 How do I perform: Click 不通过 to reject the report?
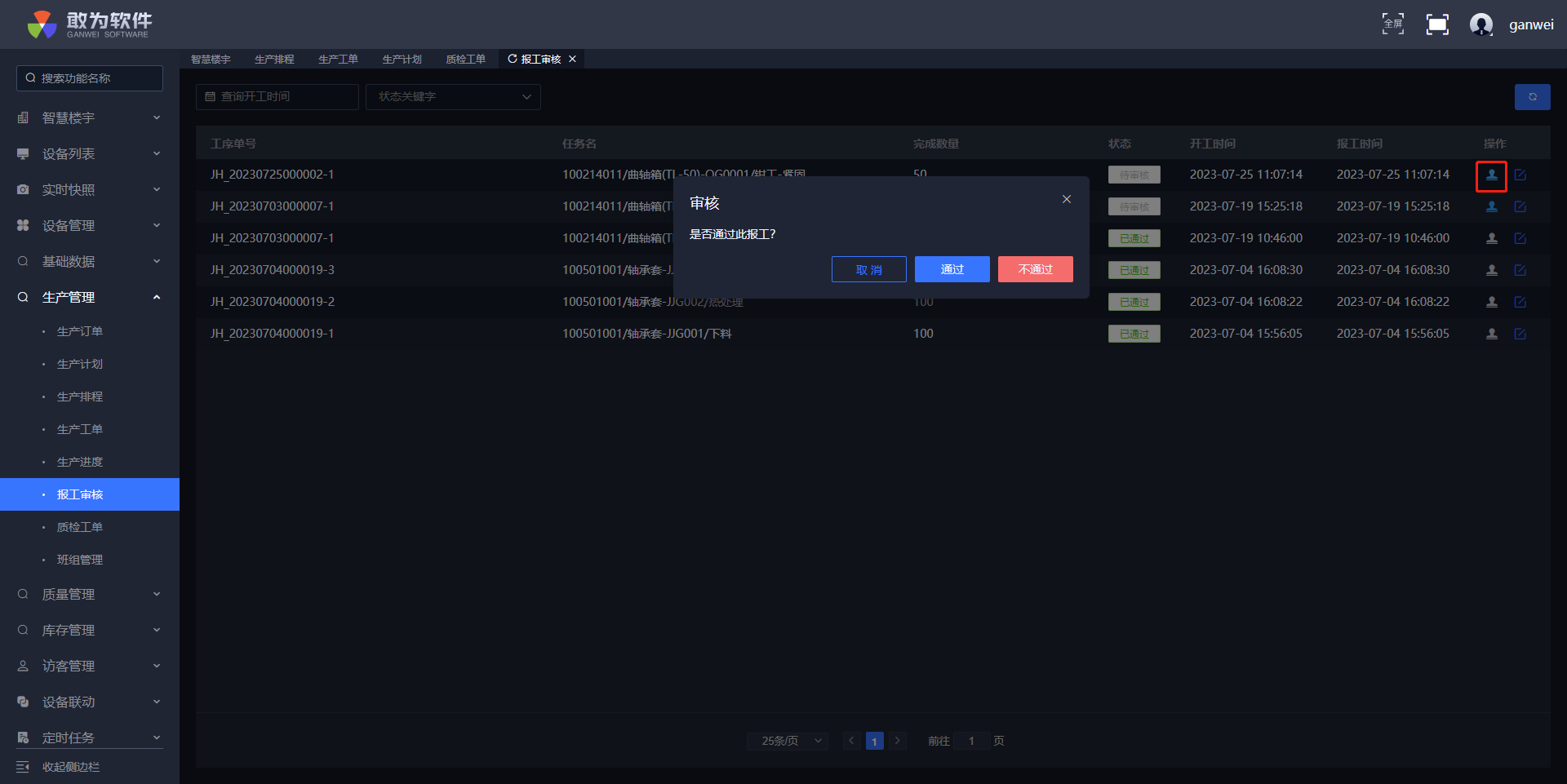point(1036,269)
